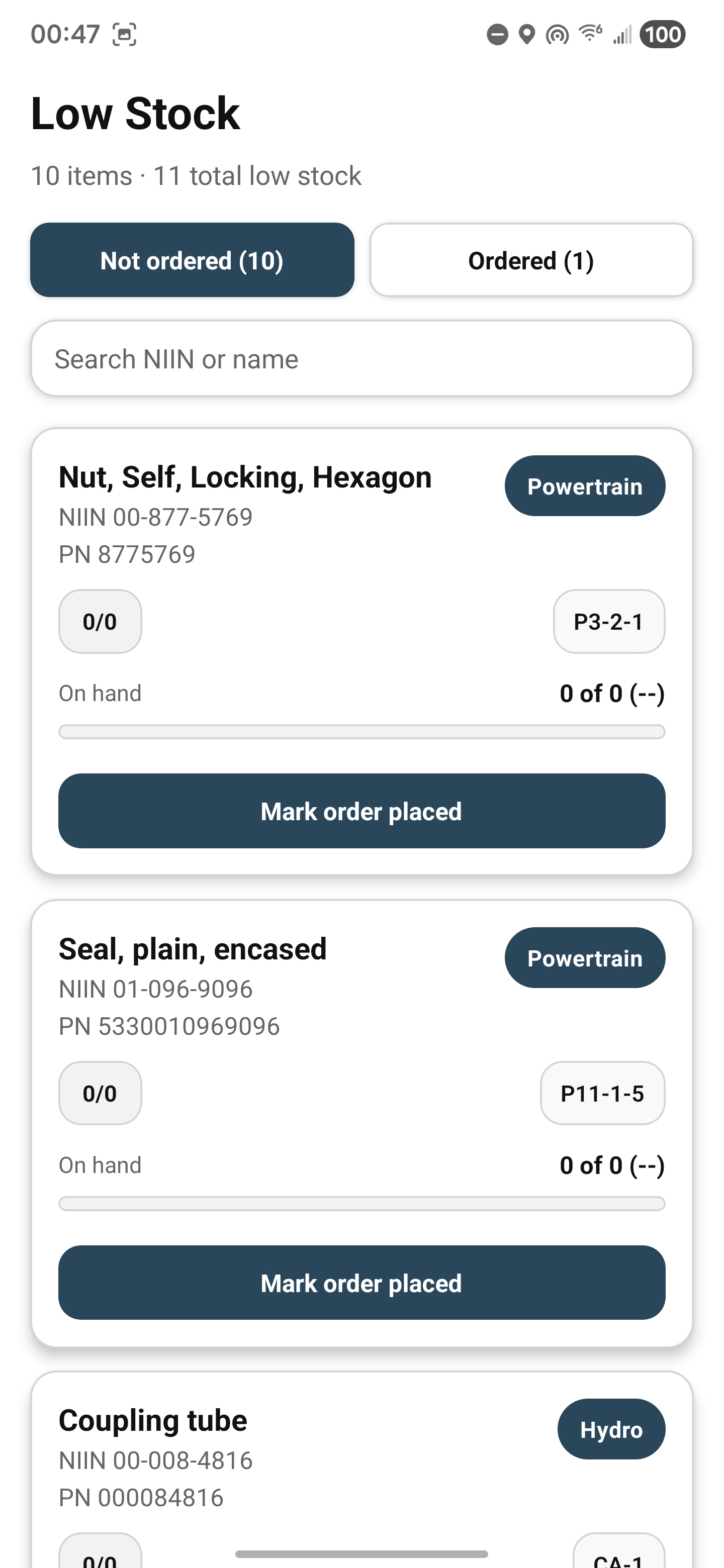Tap the Powertrain tag on the Seal card
The height and width of the screenshot is (1568, 724).
585,958
